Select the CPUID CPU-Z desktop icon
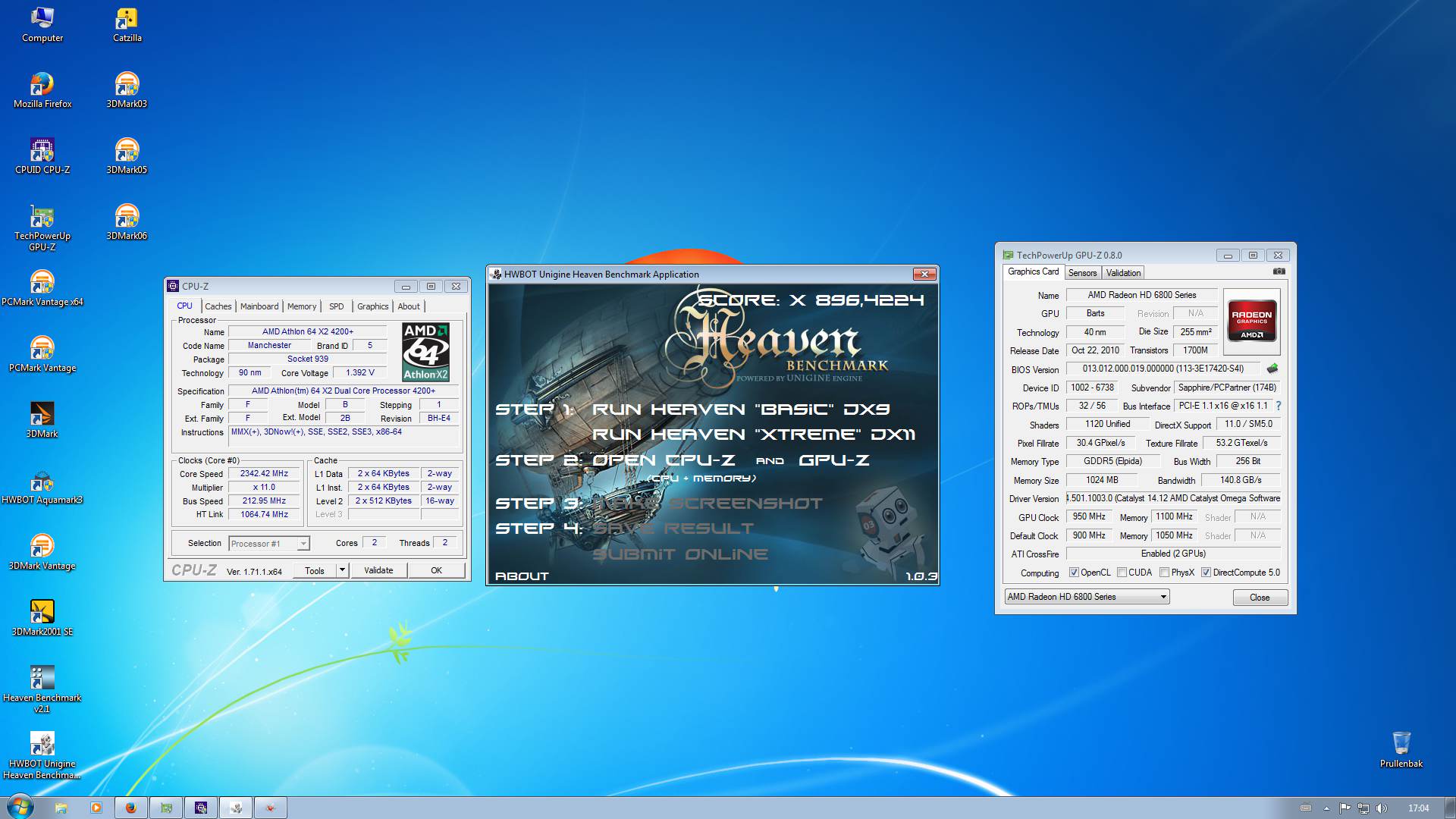This screenshot has height=819, width=1456. (42, 157)
